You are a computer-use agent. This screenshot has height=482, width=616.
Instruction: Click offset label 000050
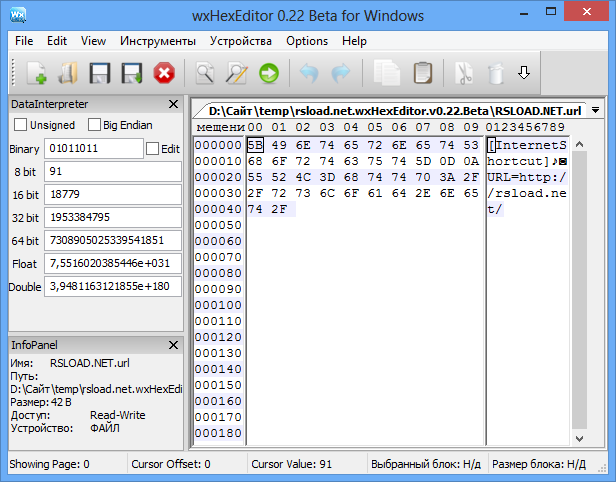(218, 225)
